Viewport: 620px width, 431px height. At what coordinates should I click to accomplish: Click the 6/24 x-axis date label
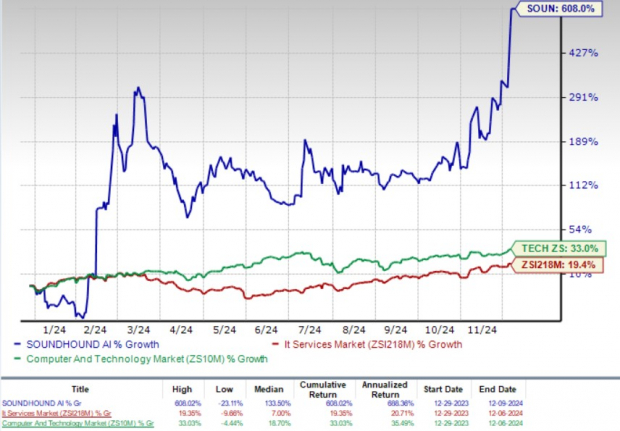click(266, 330)
